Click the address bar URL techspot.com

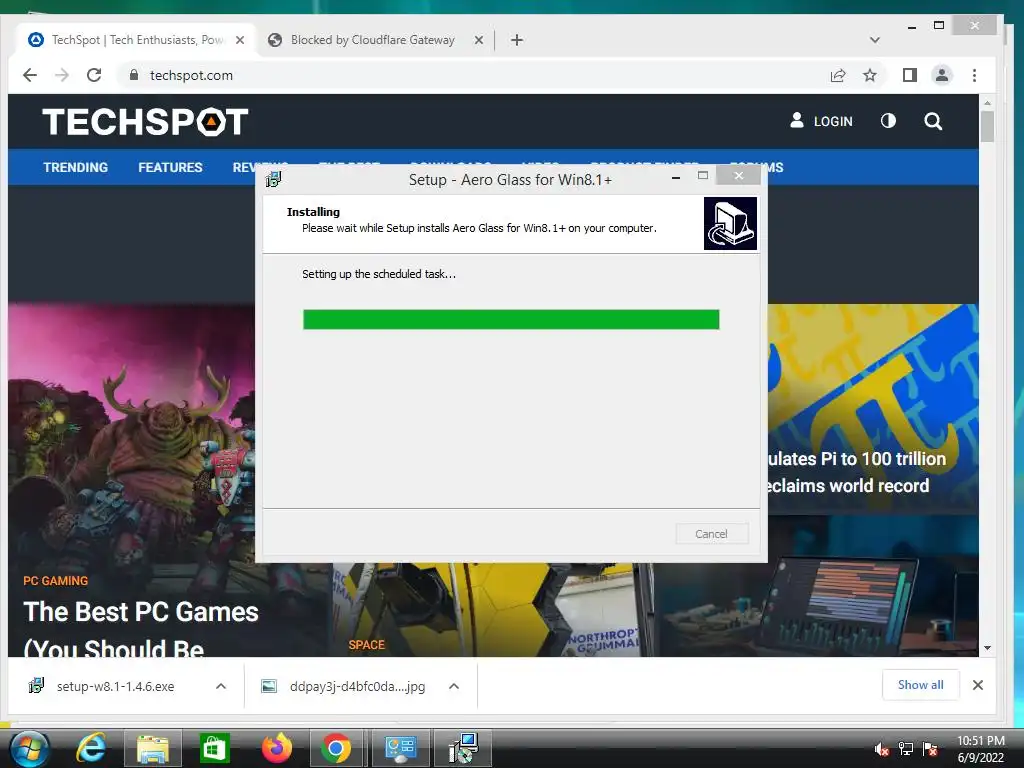[191, 75]
